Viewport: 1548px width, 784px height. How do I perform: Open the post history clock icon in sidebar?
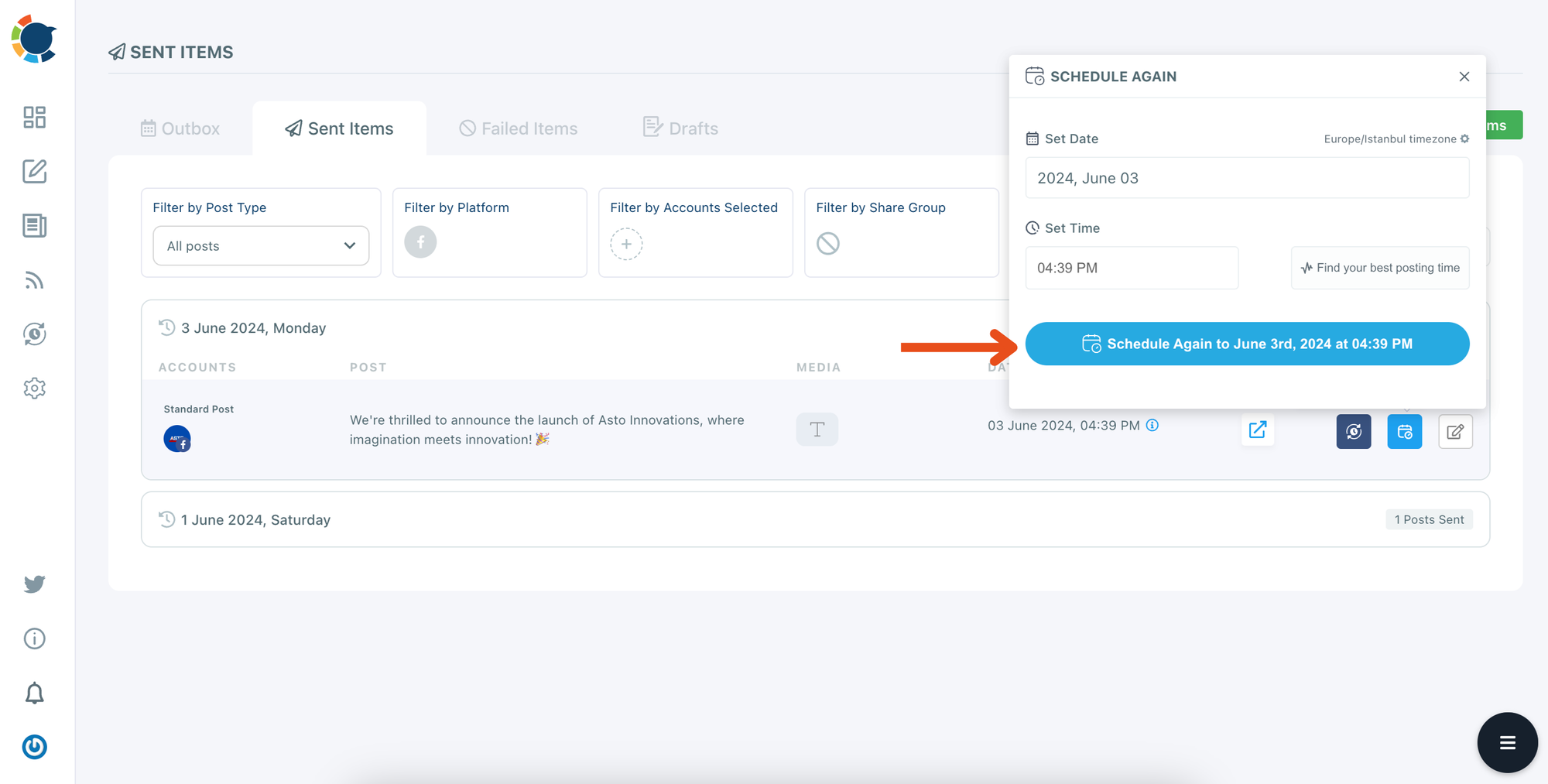(x=35, y=334)
